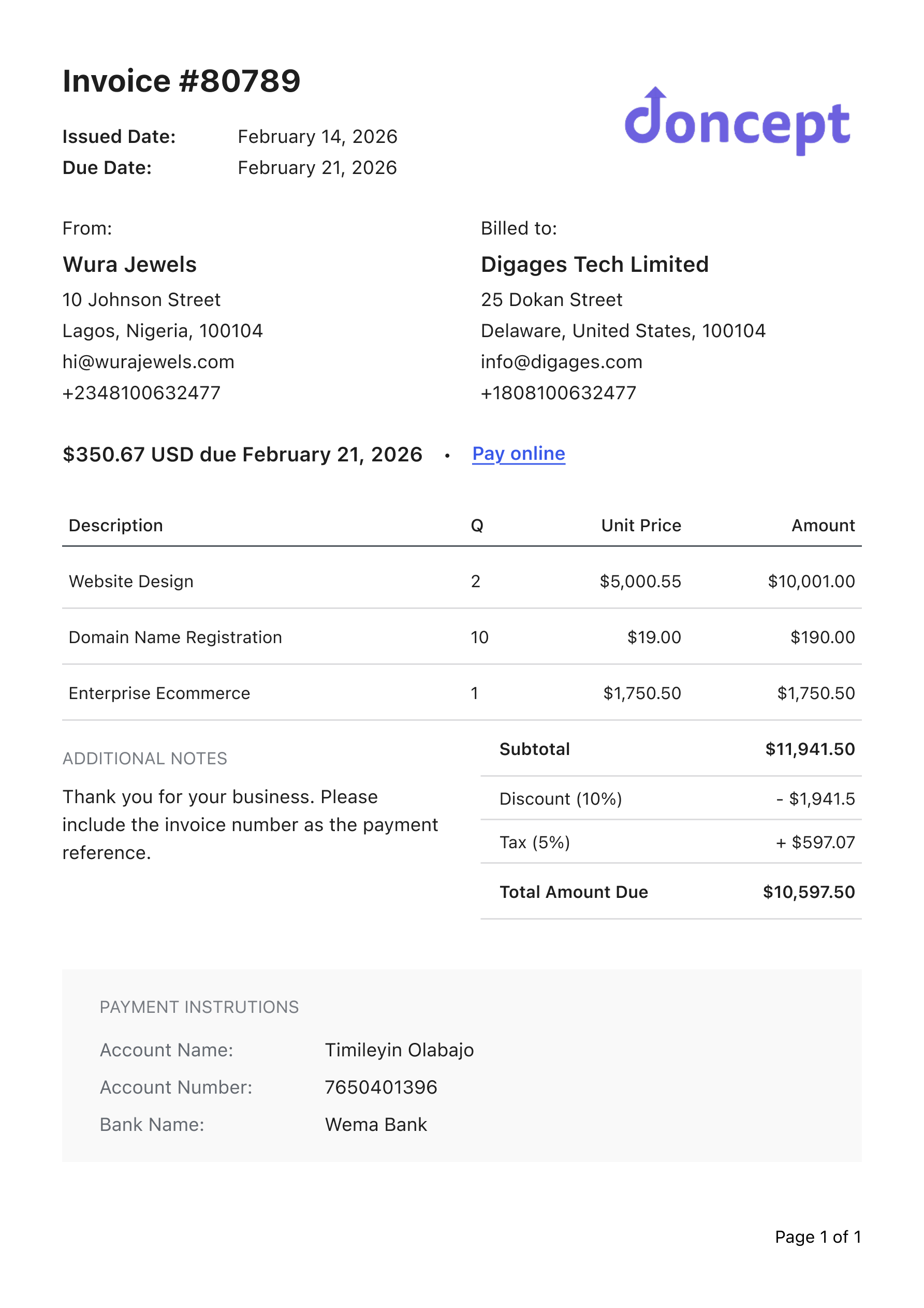Viewport: 924px width, 1308px height.
Task: Click the $350.67 USD due amount text
Action: [242, 455]
